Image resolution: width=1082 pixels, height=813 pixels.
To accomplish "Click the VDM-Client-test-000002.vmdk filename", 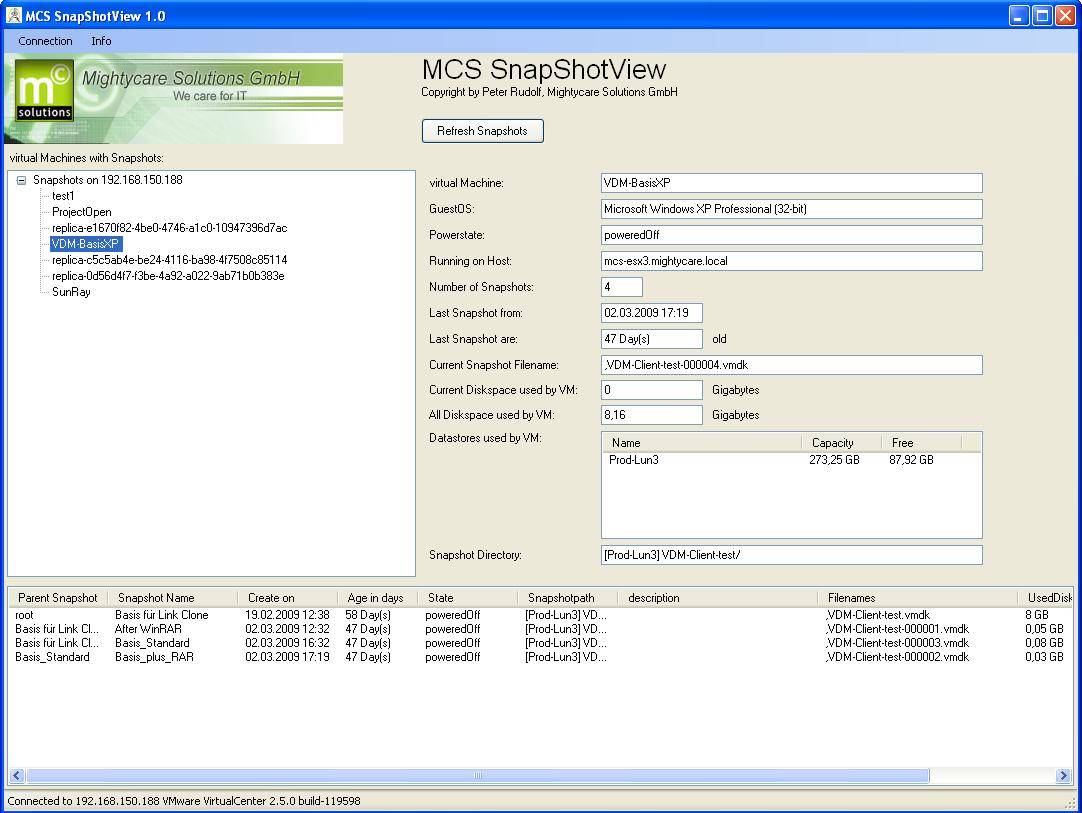I will pyautogui.click(x=897, y=657).
